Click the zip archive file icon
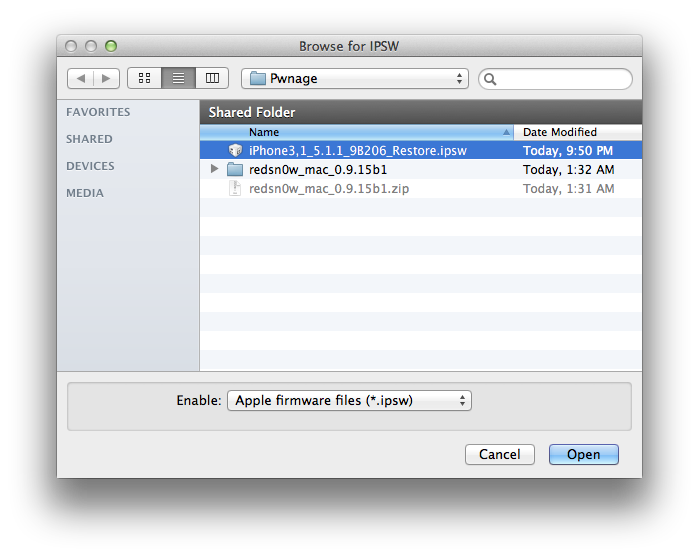The width and height of the screenshot is (699, 557). click(235, 189)
